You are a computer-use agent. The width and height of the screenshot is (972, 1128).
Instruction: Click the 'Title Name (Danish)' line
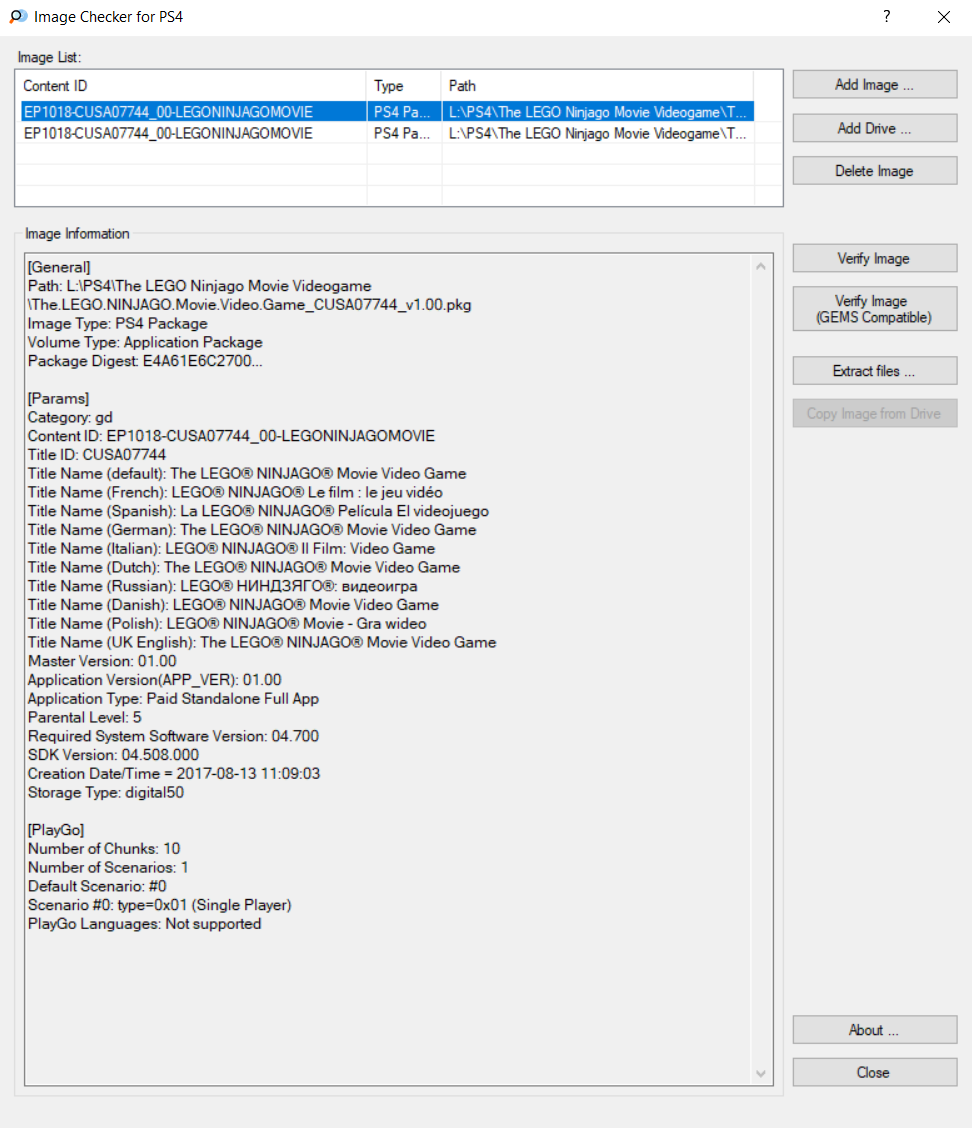coord(233,604)
